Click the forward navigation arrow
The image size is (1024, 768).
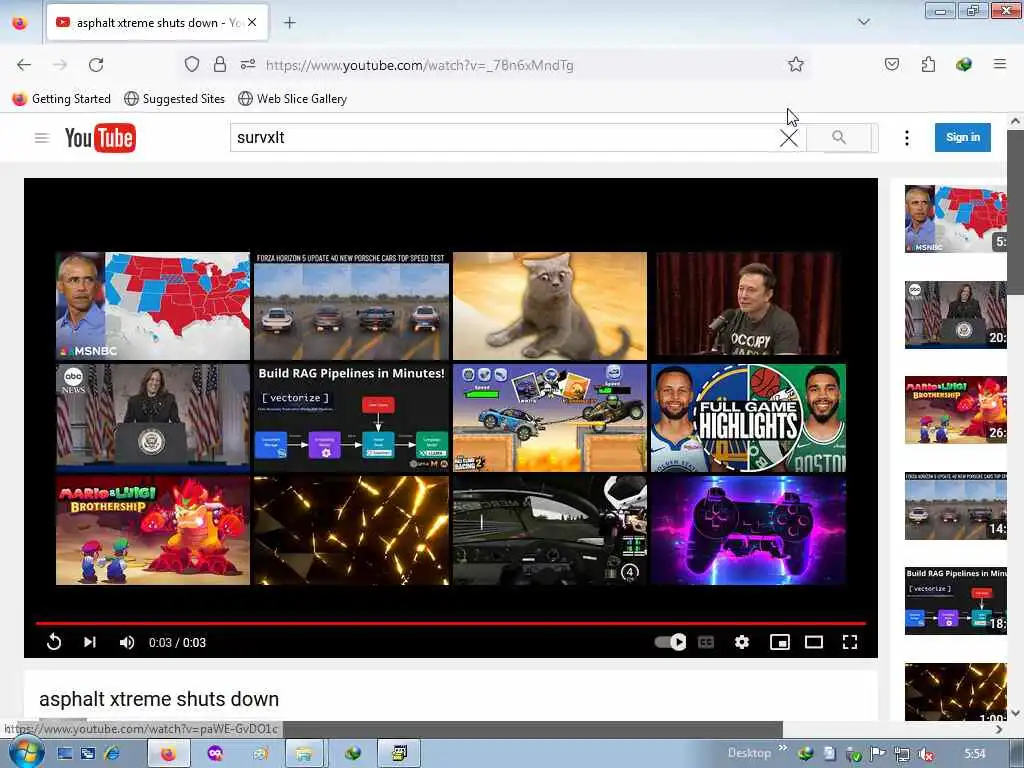click(60, 65)
